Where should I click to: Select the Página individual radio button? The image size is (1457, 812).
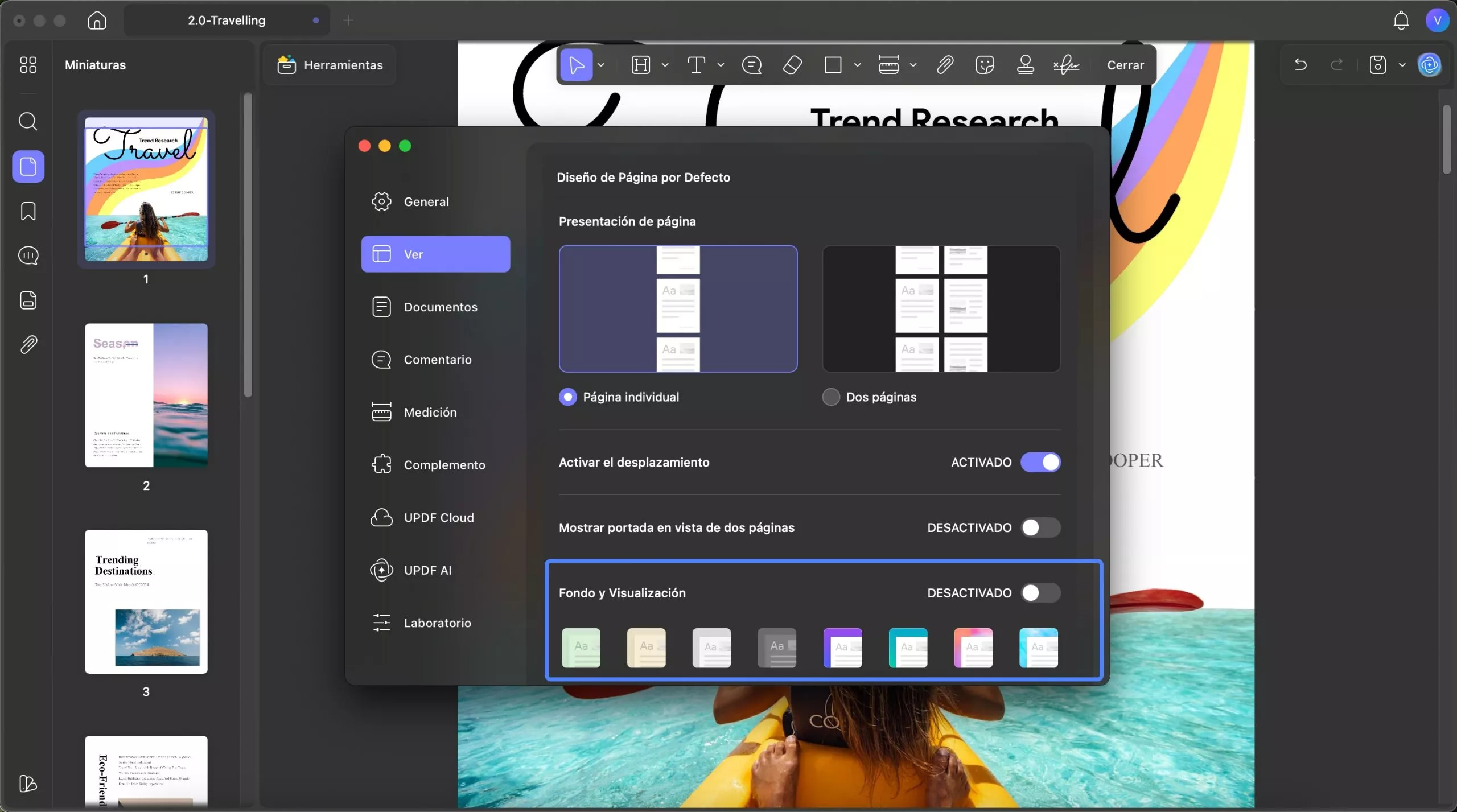click(x=567, y=397)
